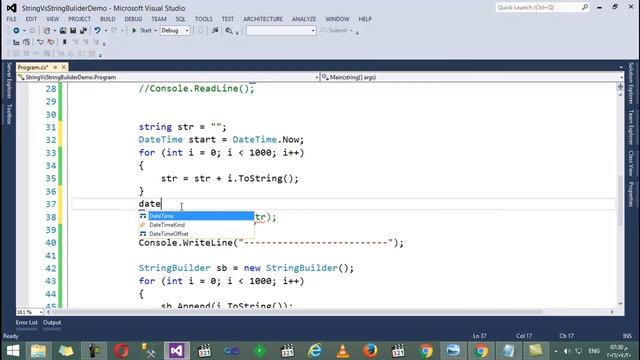640x360 pixels.
Task: Open the Error List tab
Action: pyautogui.click(x=27, y=322)
